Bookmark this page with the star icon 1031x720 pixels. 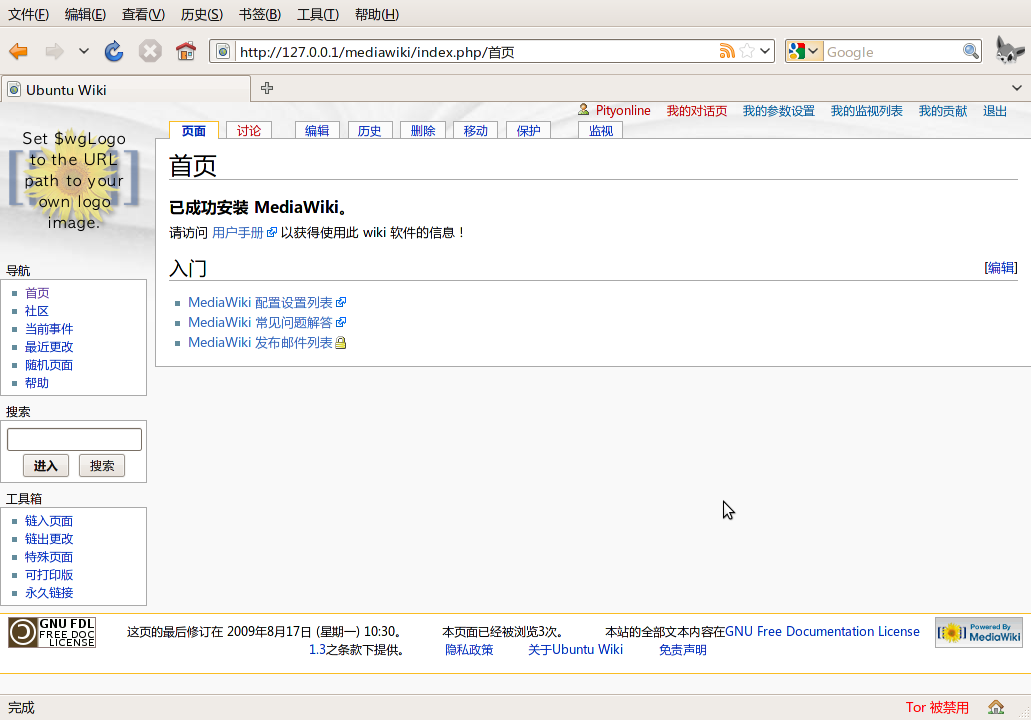point(746,51)
